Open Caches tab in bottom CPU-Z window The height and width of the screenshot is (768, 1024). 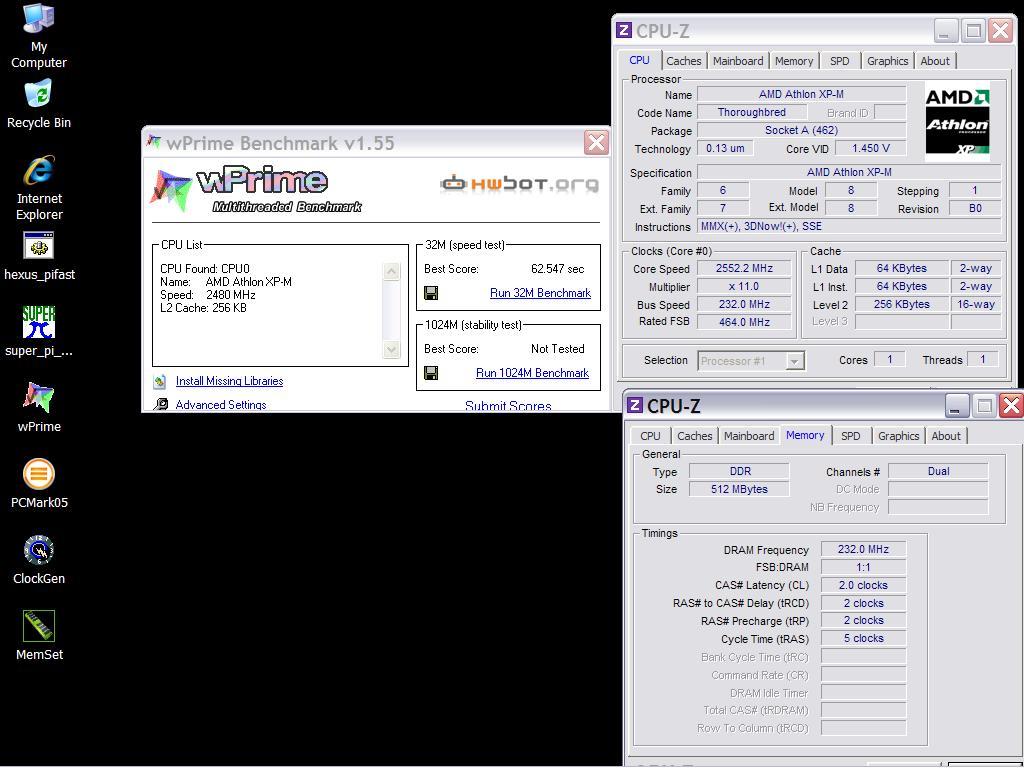(695, 436)
